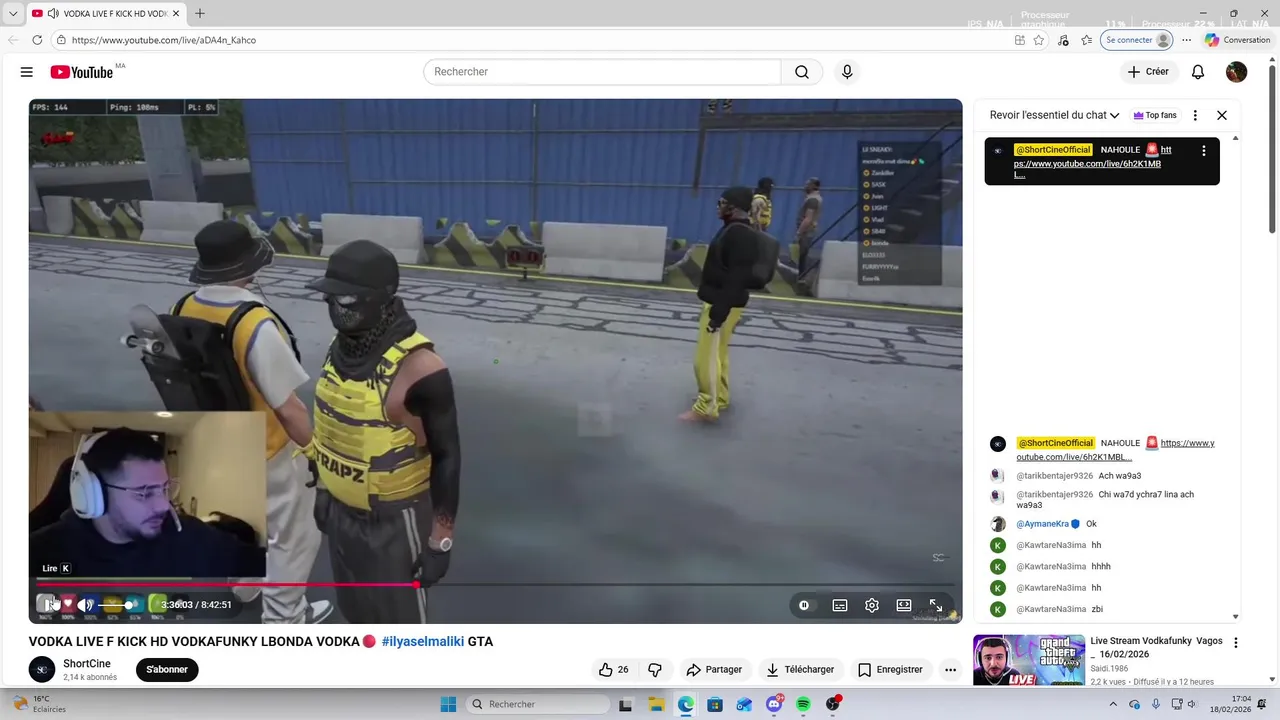The width and height of the screenshot is (1280, 720).
Task: Open the #ilyaselmaliki hashtag link
Action: click(422, 642)
